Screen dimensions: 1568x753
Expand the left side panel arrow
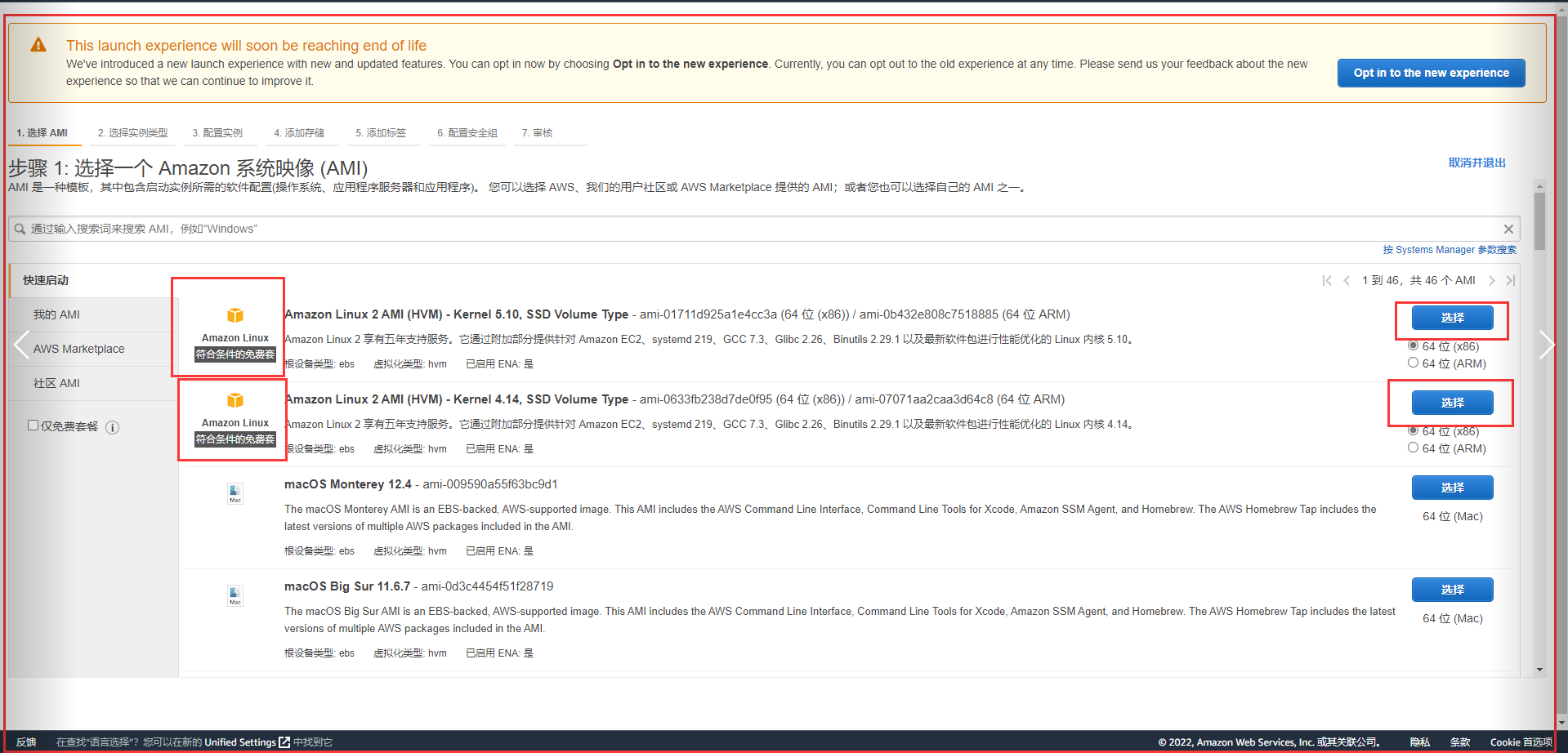[x=21, y=345]
